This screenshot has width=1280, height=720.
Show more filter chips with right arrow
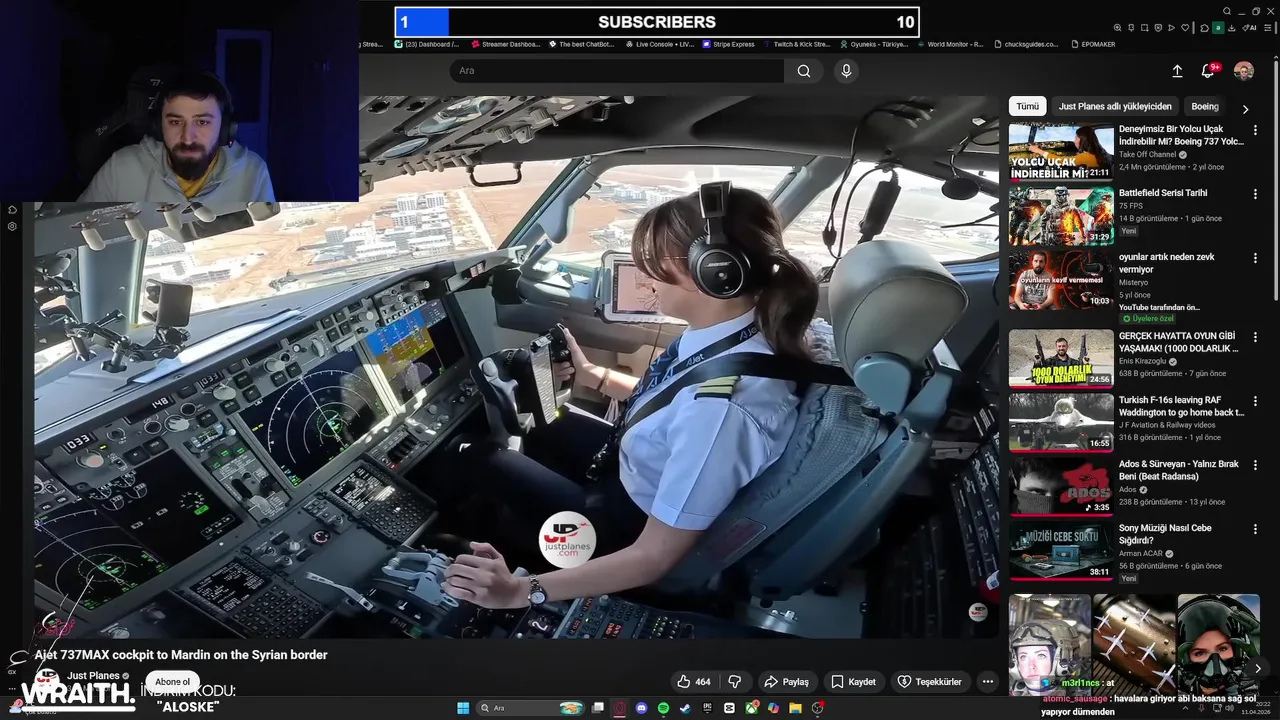1245,109
